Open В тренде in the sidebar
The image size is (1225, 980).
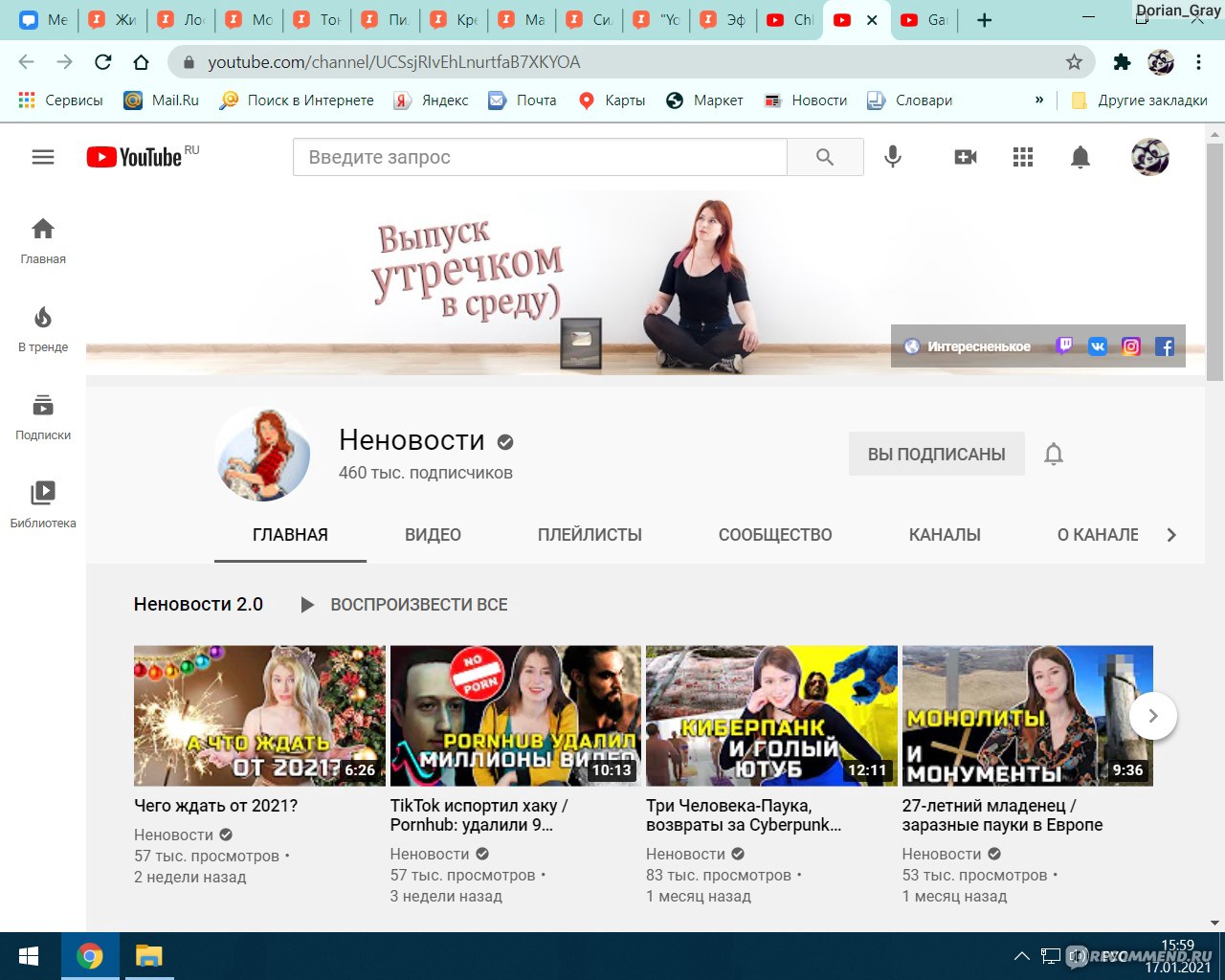click(43, 328)
